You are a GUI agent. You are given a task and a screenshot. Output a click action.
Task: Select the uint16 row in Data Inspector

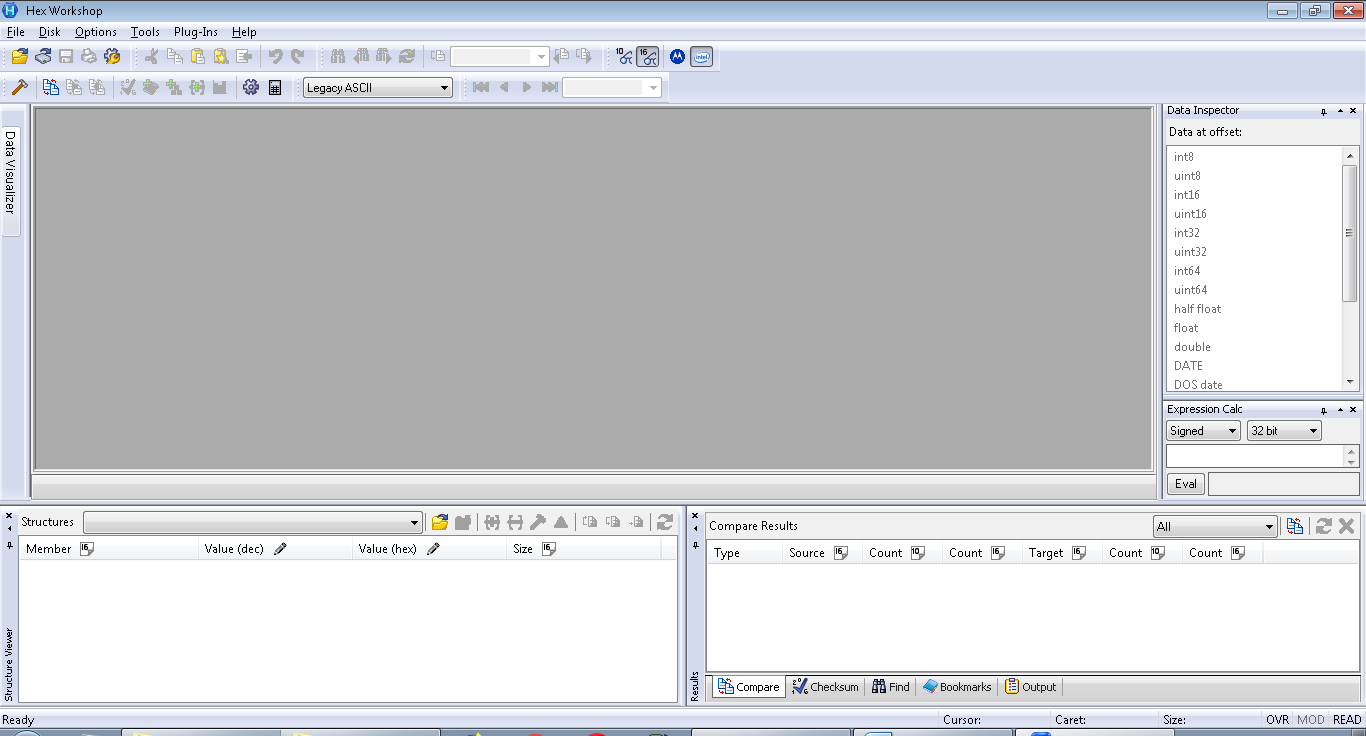1255,214
